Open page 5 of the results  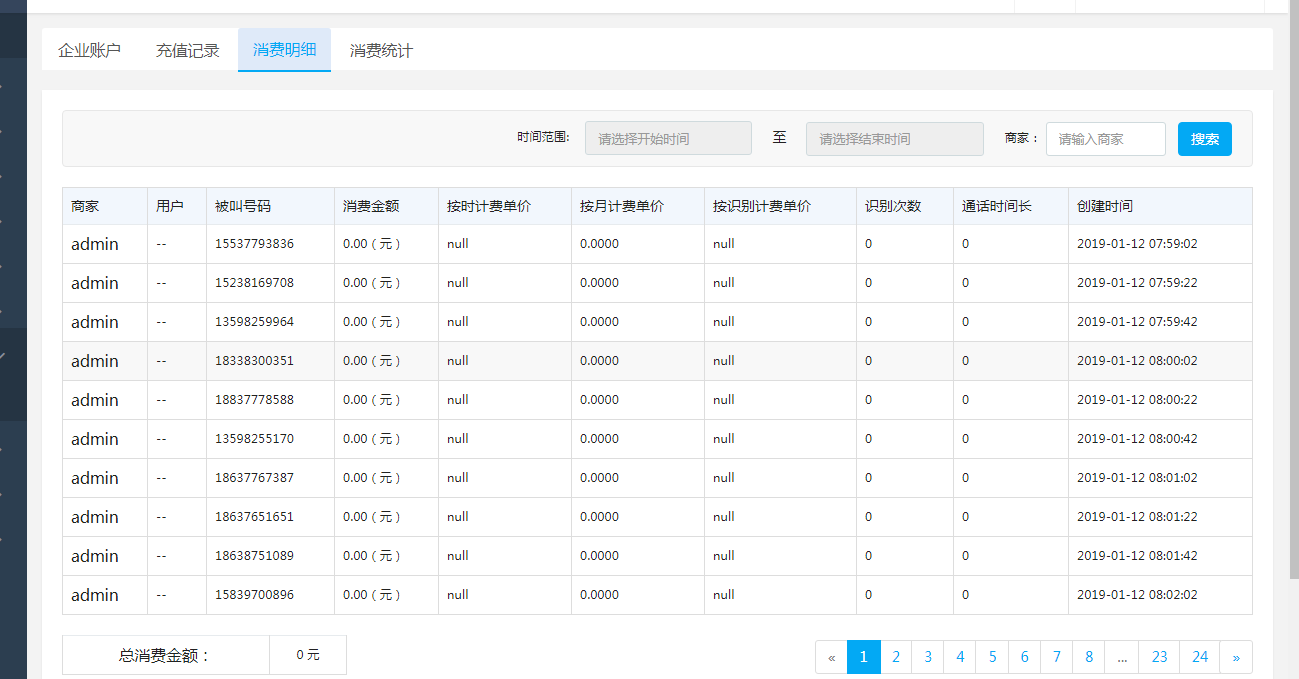pos(992,657)
